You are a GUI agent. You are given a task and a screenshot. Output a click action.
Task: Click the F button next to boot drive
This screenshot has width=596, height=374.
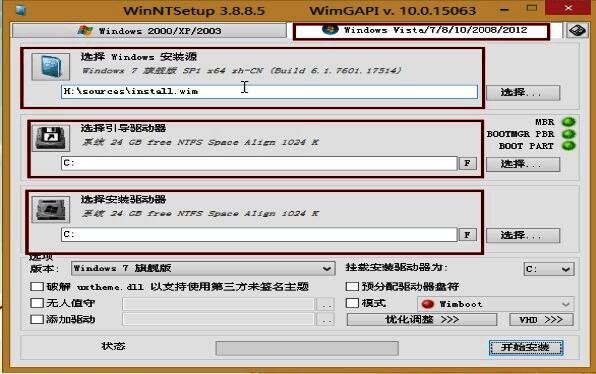point(468,163)
